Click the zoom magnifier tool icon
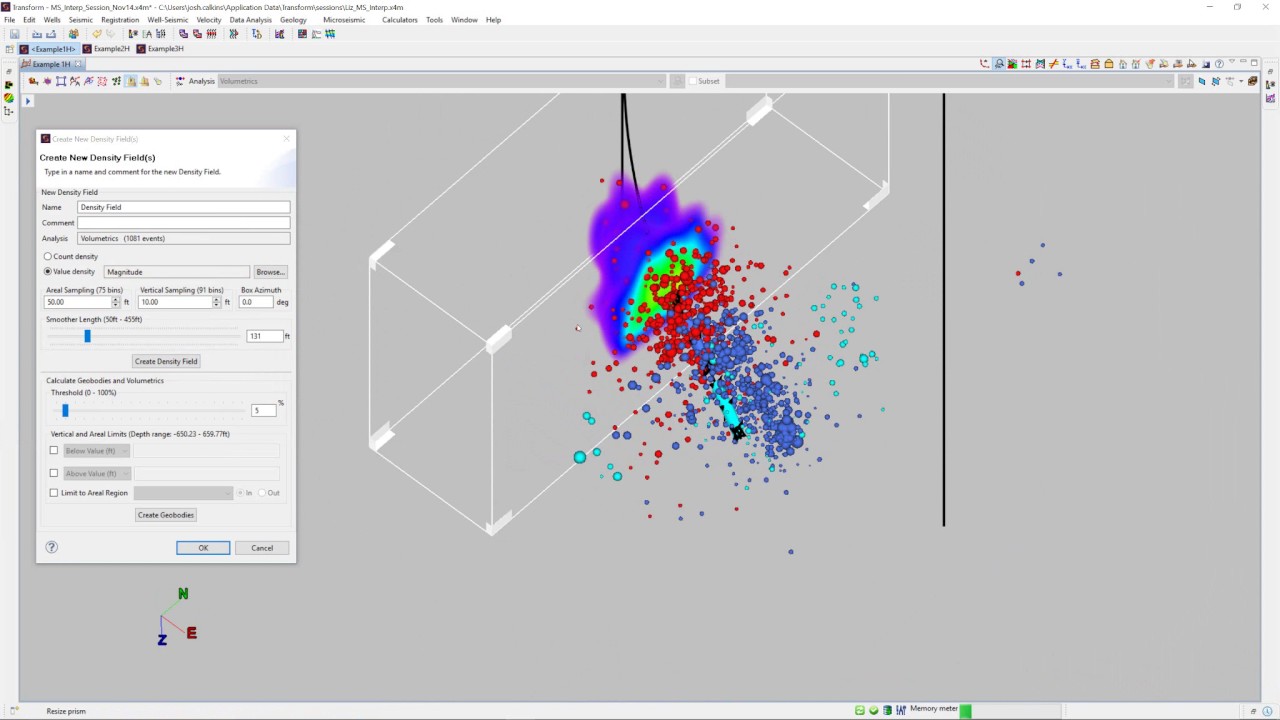1280x720 pixels. click(999, 64)
